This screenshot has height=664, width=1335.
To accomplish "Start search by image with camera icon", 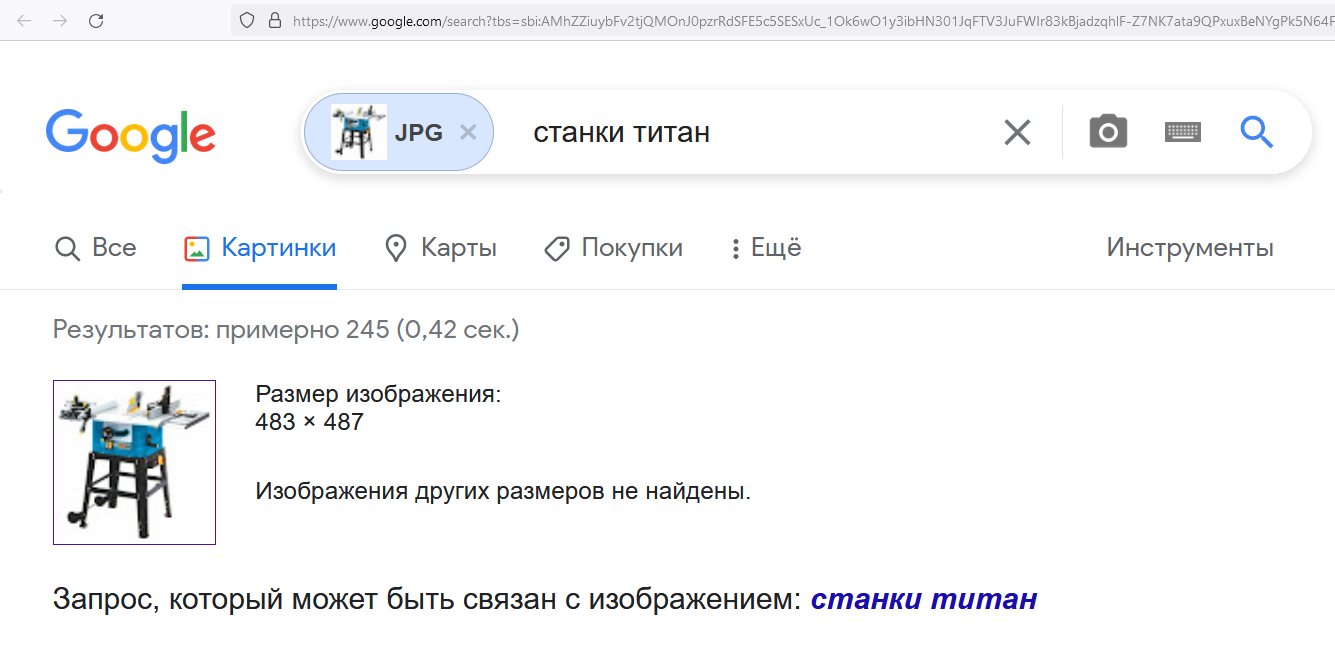I will [x=1108, y=132].
